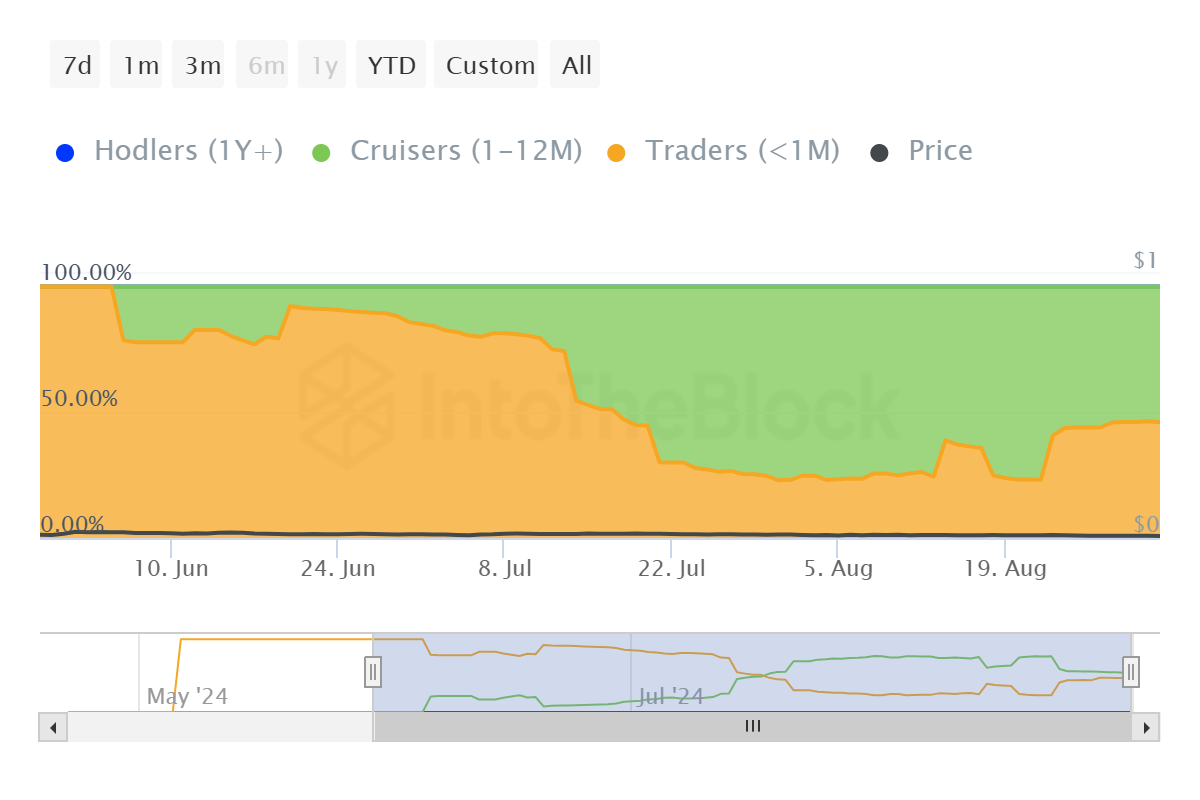Click the scrollbar right arrow
The width and height of the screenshot is (1200, 800).
(x=1146, y=727)
